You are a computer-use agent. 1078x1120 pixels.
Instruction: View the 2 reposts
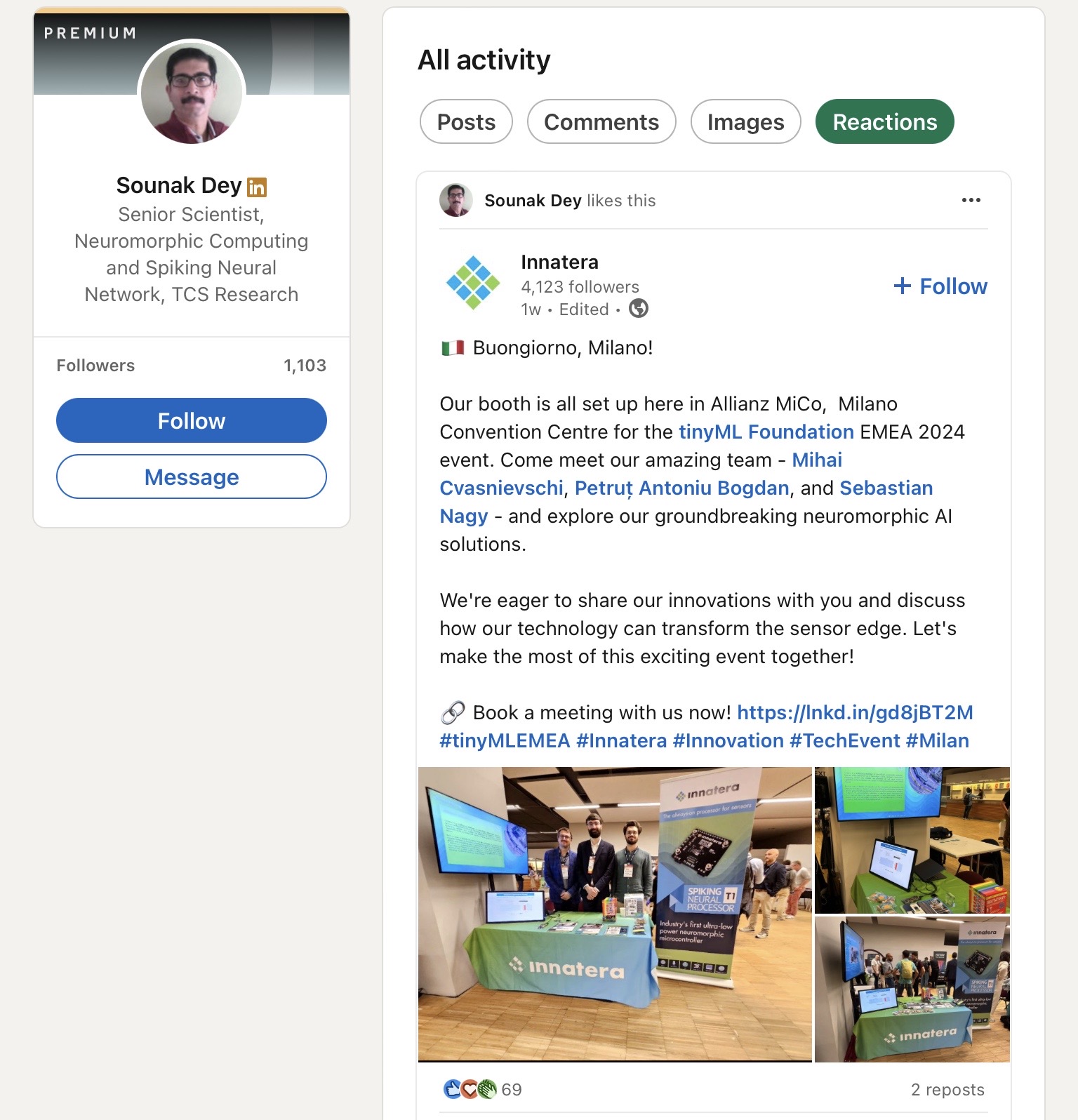pyautogui.click(x=947, y=1089)
